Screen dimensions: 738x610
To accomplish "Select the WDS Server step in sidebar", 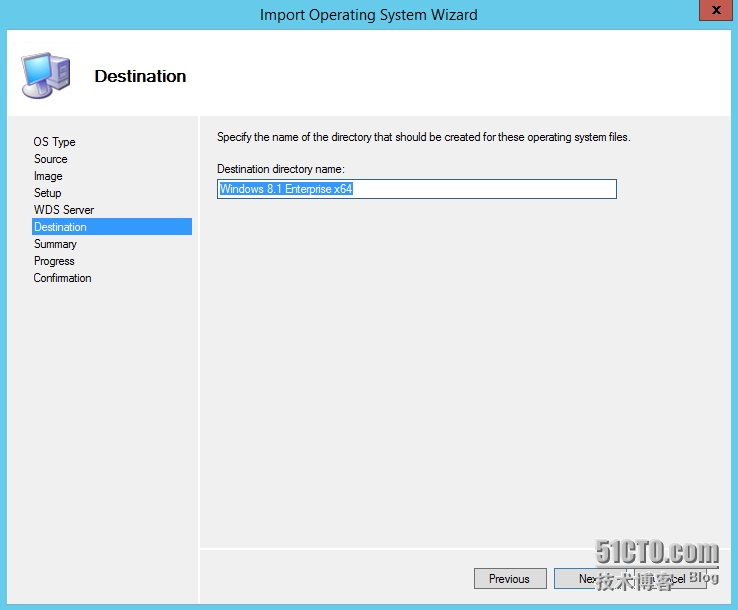I will click(x=64, y=209).
